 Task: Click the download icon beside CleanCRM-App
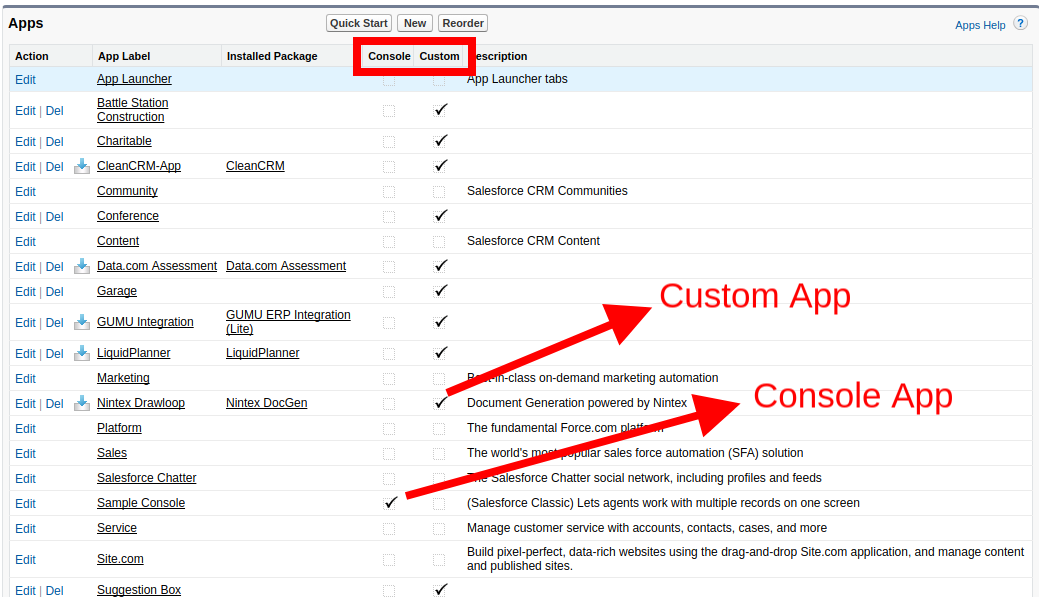click(x=82, y=166)
